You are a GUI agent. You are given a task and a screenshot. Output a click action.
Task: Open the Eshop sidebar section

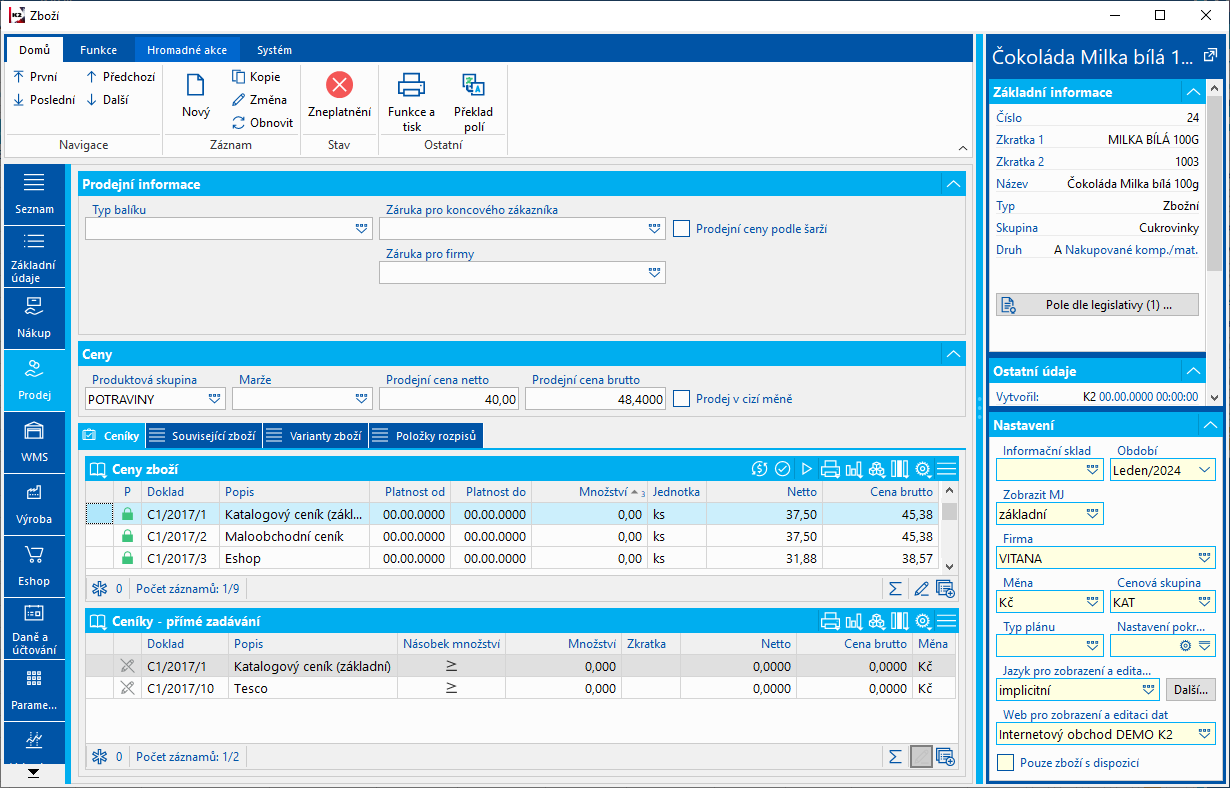(x=34, y=565)
